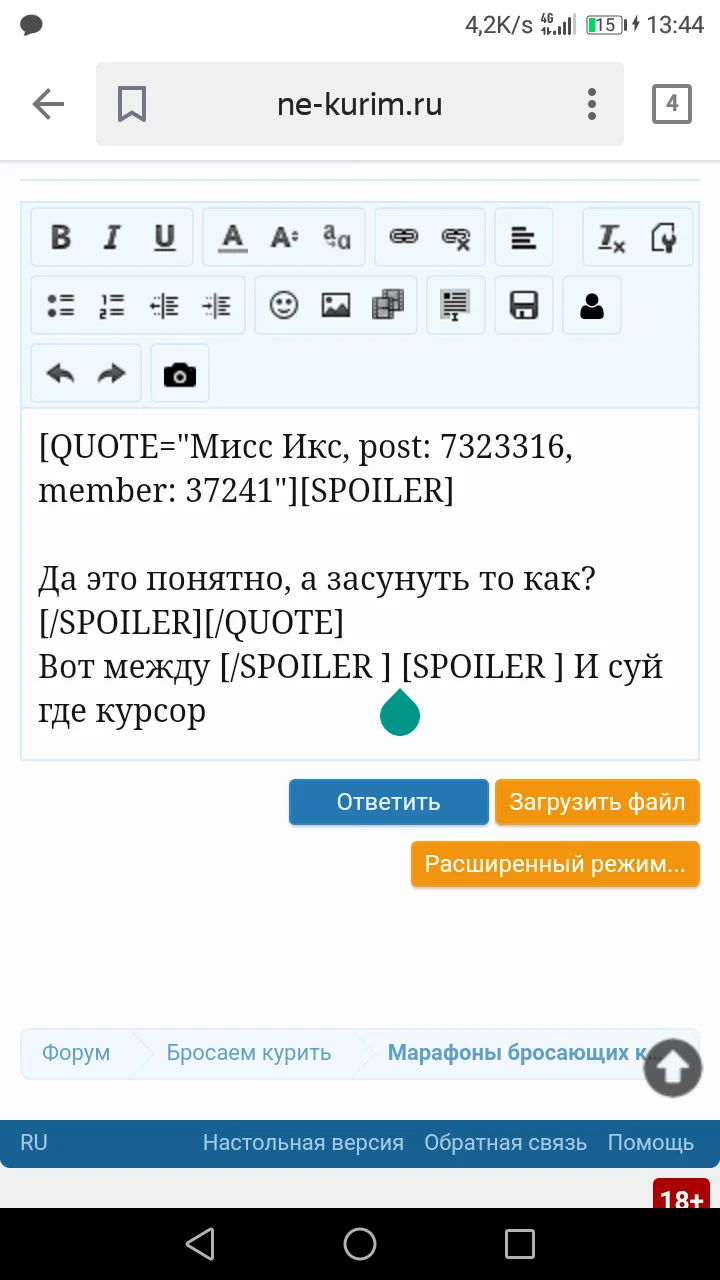The width and height of the screenshot is (720, 1280).
Task: Insert an image via picture icon
Action: pos(336,305)
